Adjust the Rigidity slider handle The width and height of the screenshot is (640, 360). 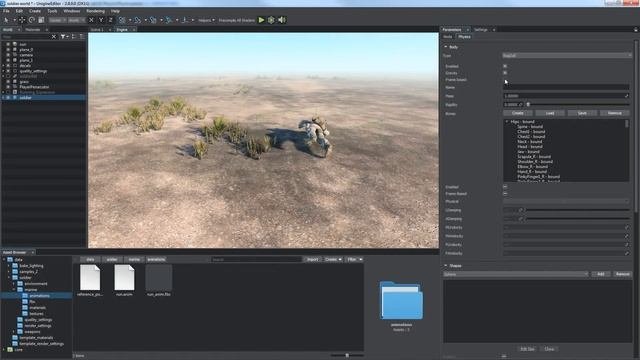pyautogui.click(x=528, y=105)
